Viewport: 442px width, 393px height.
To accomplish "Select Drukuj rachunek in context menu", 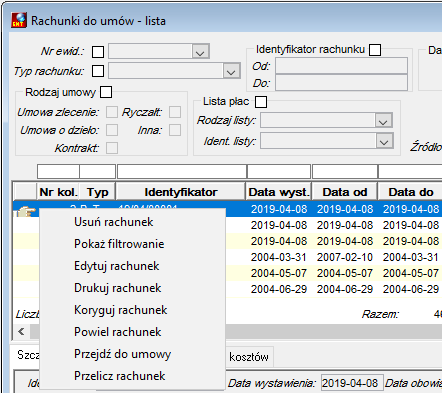I will (x=118, y=288).
